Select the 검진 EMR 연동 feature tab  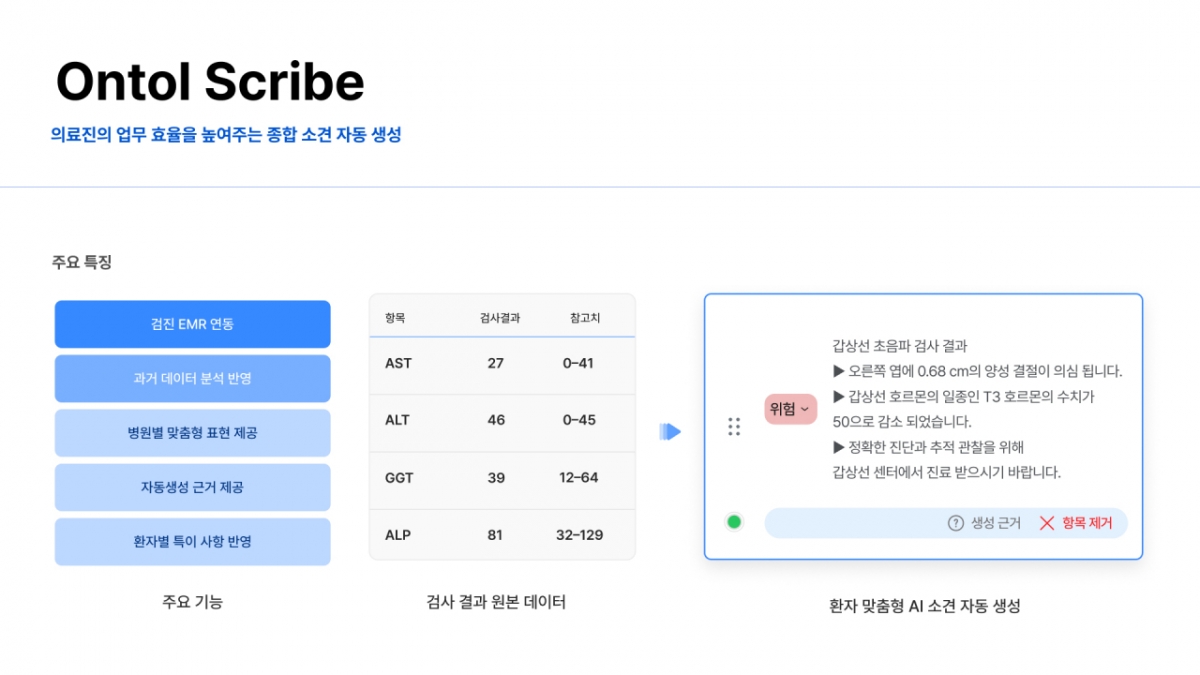(192, 324)
